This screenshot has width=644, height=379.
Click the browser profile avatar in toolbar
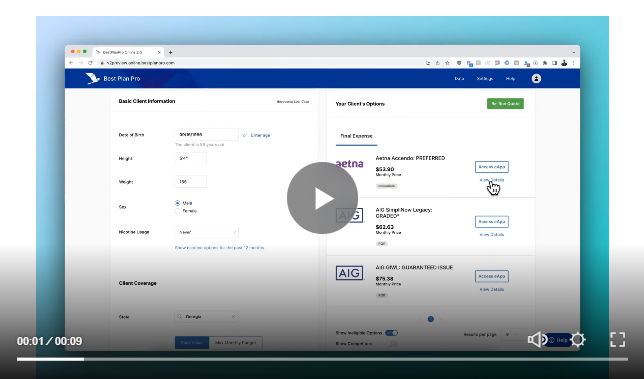[564, 63]
